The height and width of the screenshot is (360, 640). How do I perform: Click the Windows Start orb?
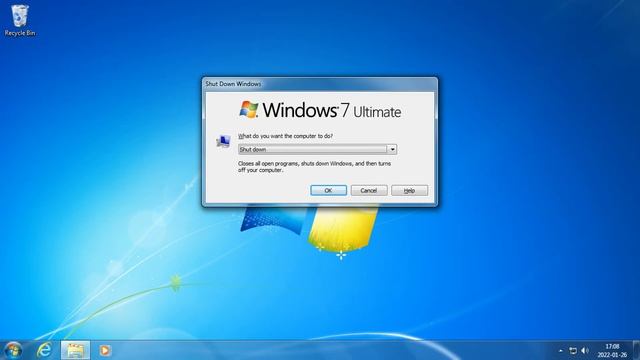(x=13, y=350)
